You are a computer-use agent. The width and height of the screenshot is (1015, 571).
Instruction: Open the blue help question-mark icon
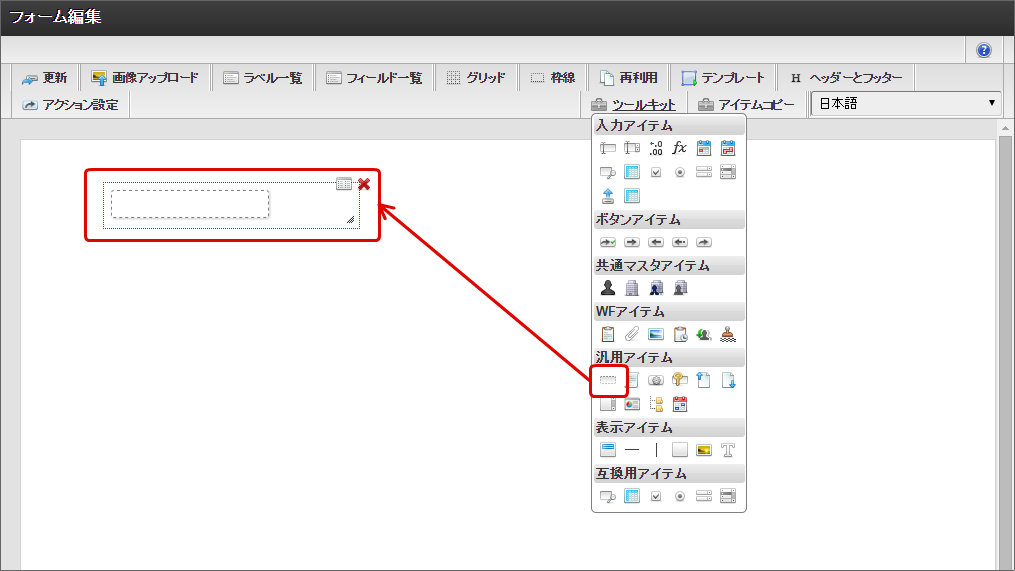pyautogui.click(x=983, y=50)
